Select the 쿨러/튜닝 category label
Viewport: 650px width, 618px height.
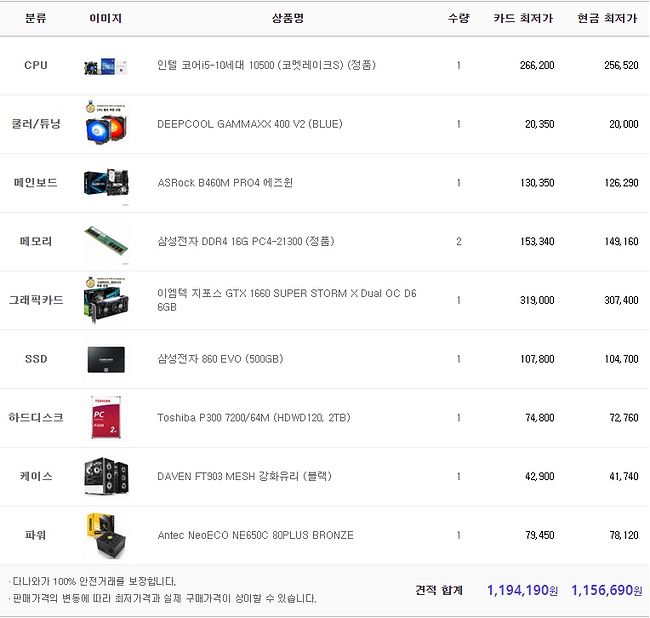pyautogui.click(x=36, y=124)
